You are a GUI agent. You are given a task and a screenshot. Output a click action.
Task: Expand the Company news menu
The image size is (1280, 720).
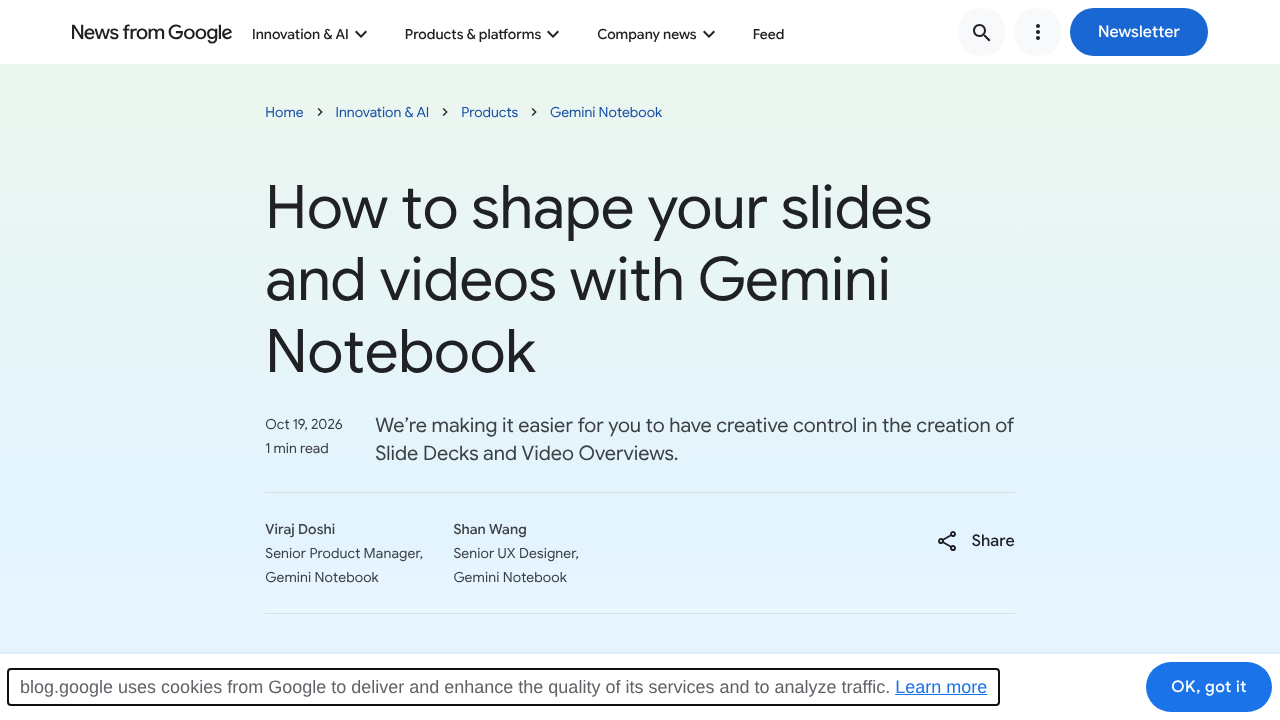[x=656, y=34]
